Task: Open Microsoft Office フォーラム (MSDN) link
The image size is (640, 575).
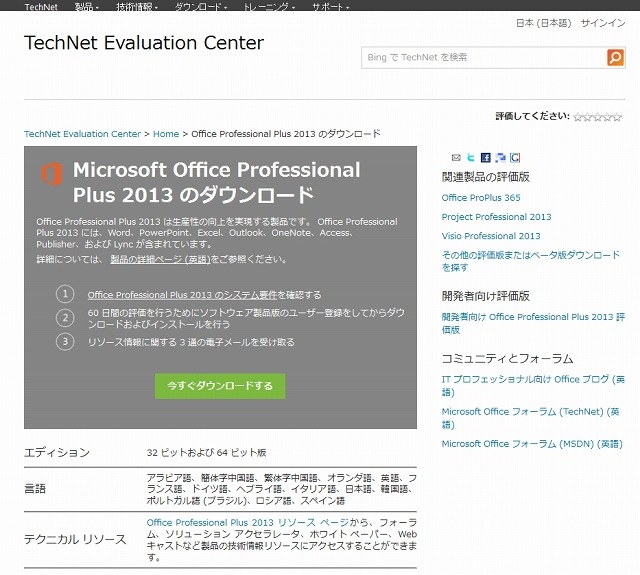Action: [x=532, y=444]
